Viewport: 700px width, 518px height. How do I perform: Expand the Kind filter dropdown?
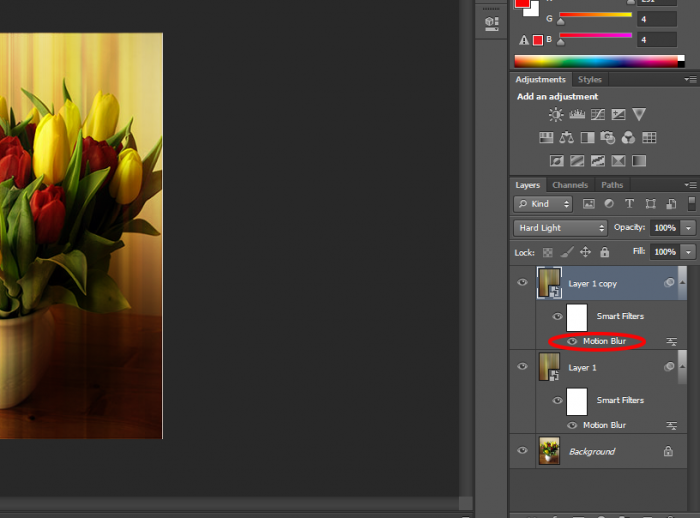[x=543, y=204]
